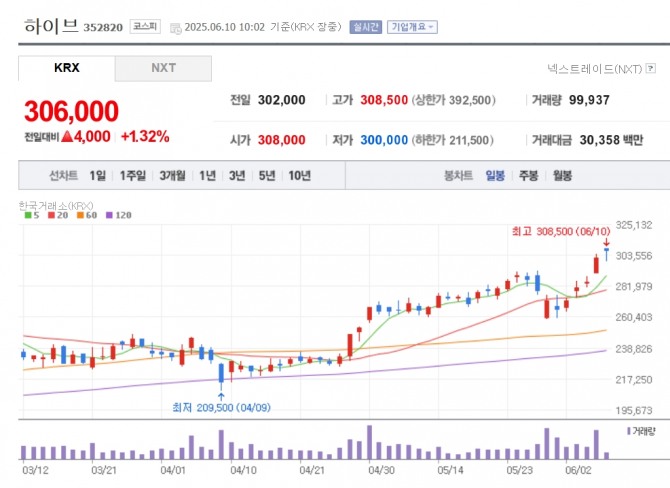670x488 pixels.
Task: Click the purple 120-day moving average legend
Action: click(119, 215)
